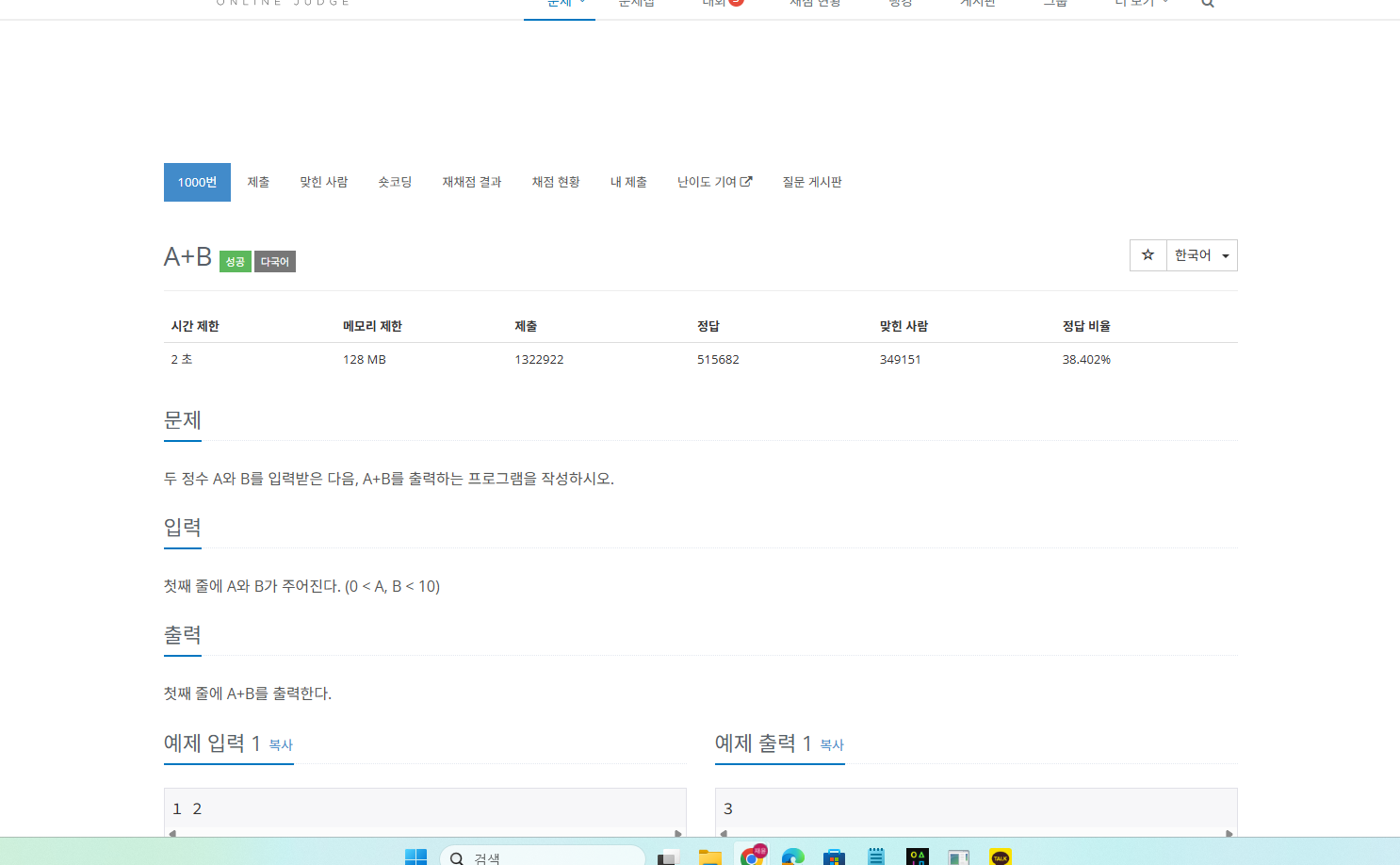View 내 제출 tab
This screenshot has width=1400, height=865.
pyautogui.click(x=628, y=182)
